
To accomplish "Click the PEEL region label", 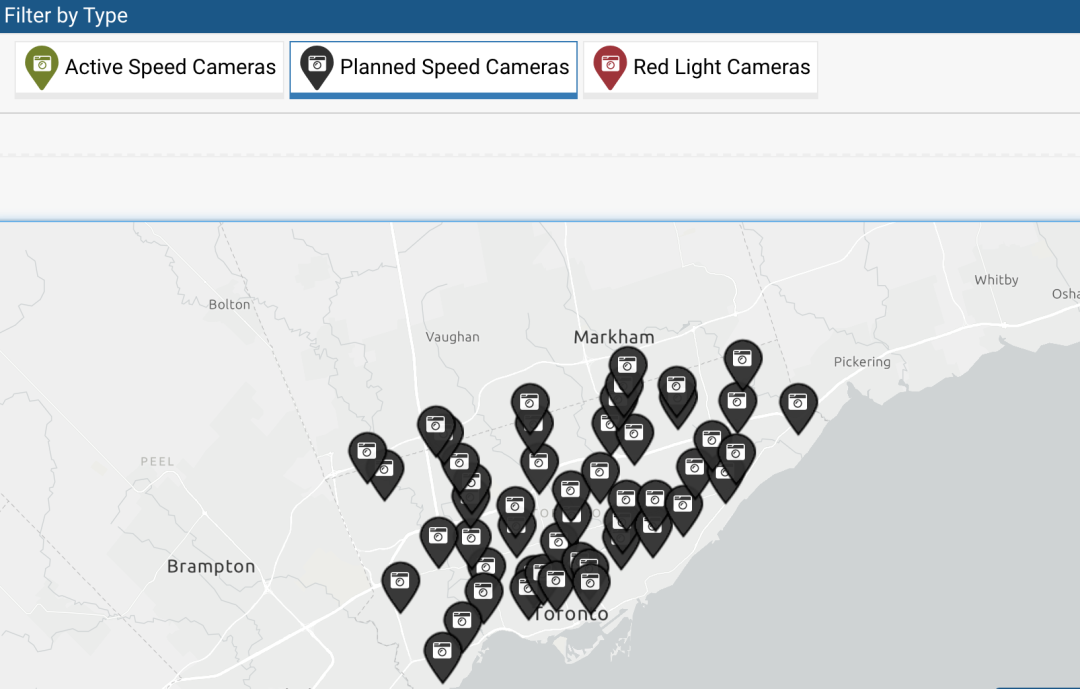I will pyautogui.click(x=157, y=462).
